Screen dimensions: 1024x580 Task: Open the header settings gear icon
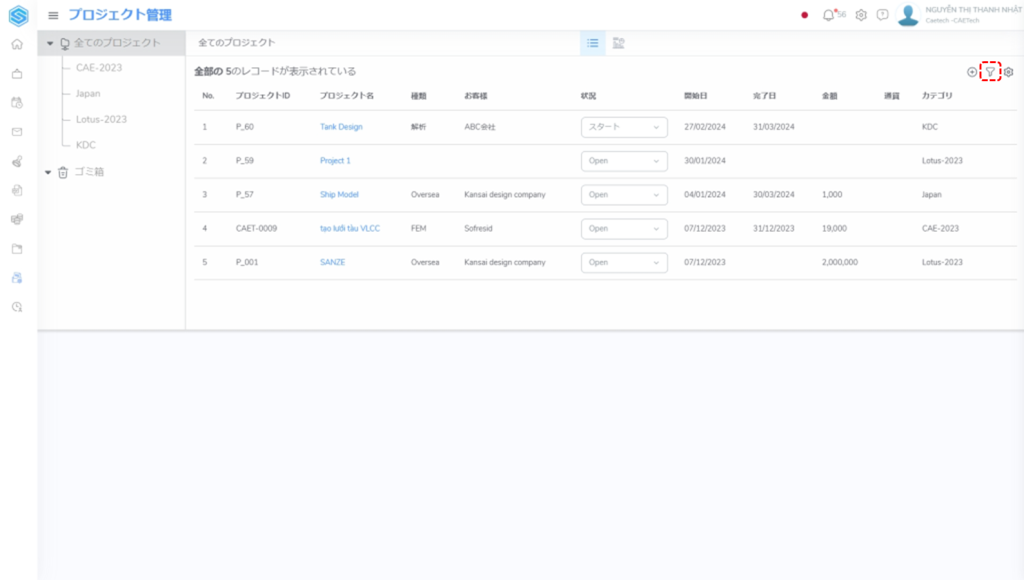click(860, 15)
